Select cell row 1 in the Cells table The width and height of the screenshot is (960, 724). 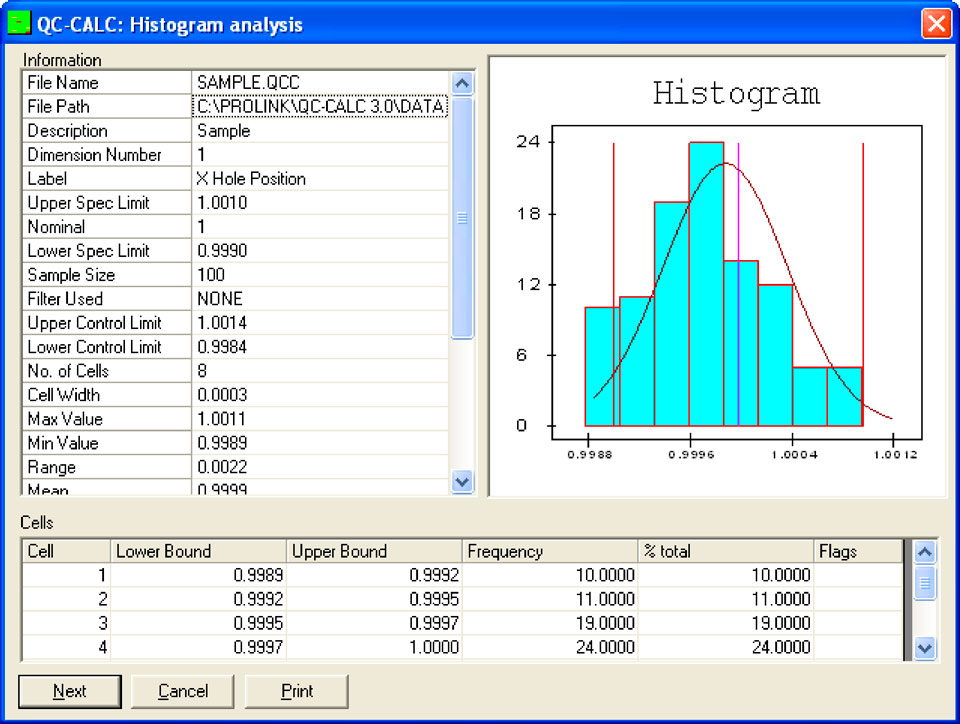(400, 575)
